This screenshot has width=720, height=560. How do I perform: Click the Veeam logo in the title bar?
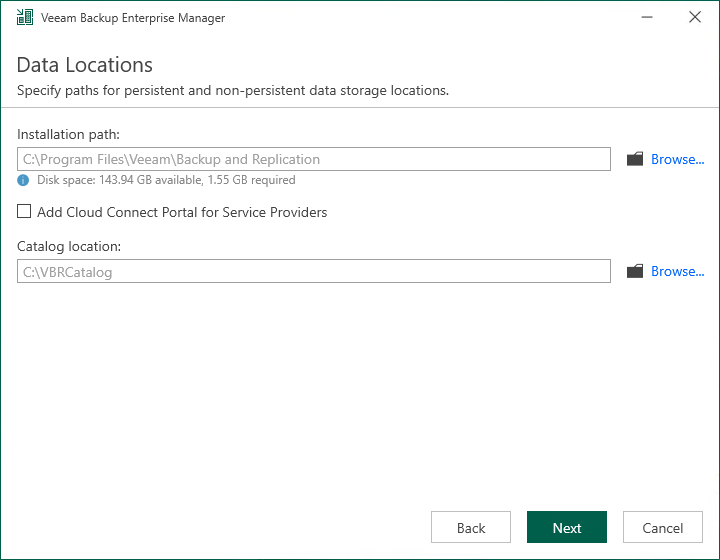[25, 18]
